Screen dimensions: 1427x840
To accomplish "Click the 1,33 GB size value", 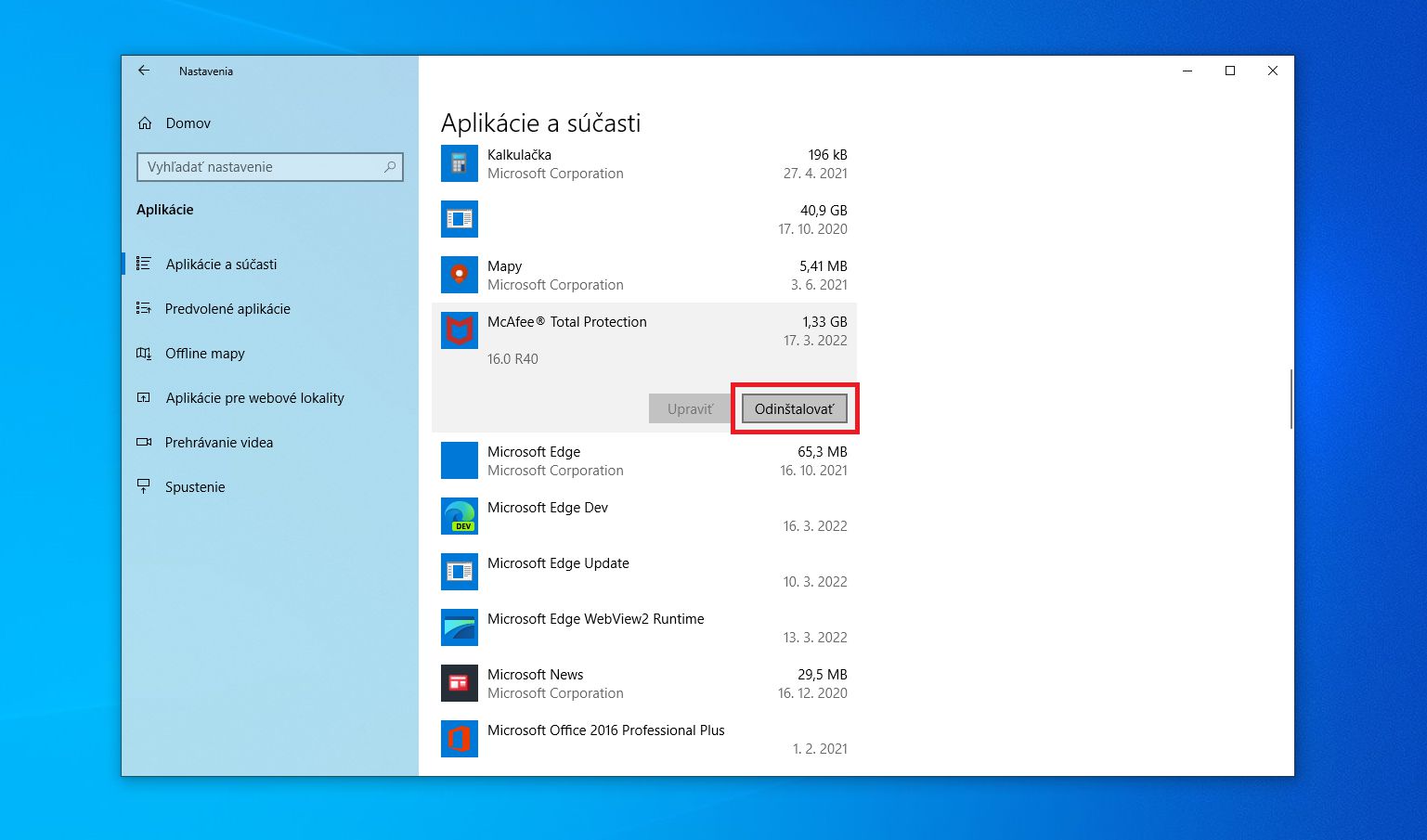I will [824, 322].
